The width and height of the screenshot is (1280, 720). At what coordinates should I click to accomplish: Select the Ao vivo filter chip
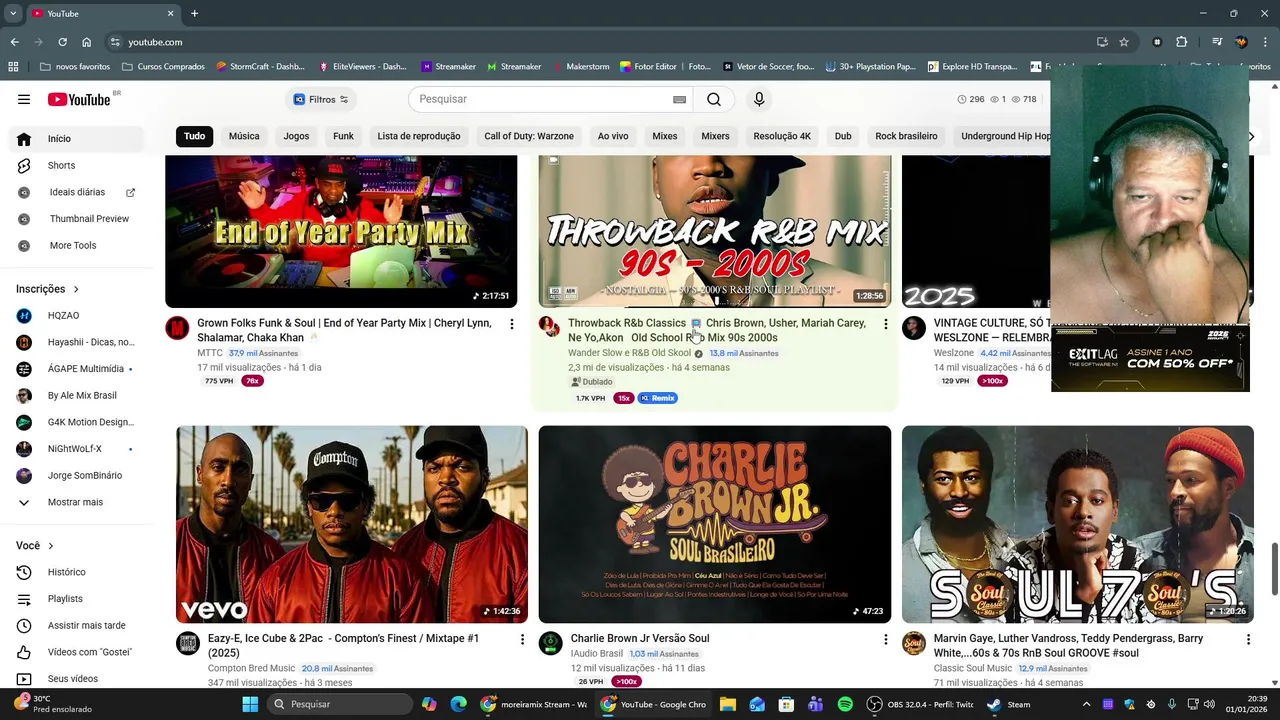pyautogui.click(x=613, y=136)
